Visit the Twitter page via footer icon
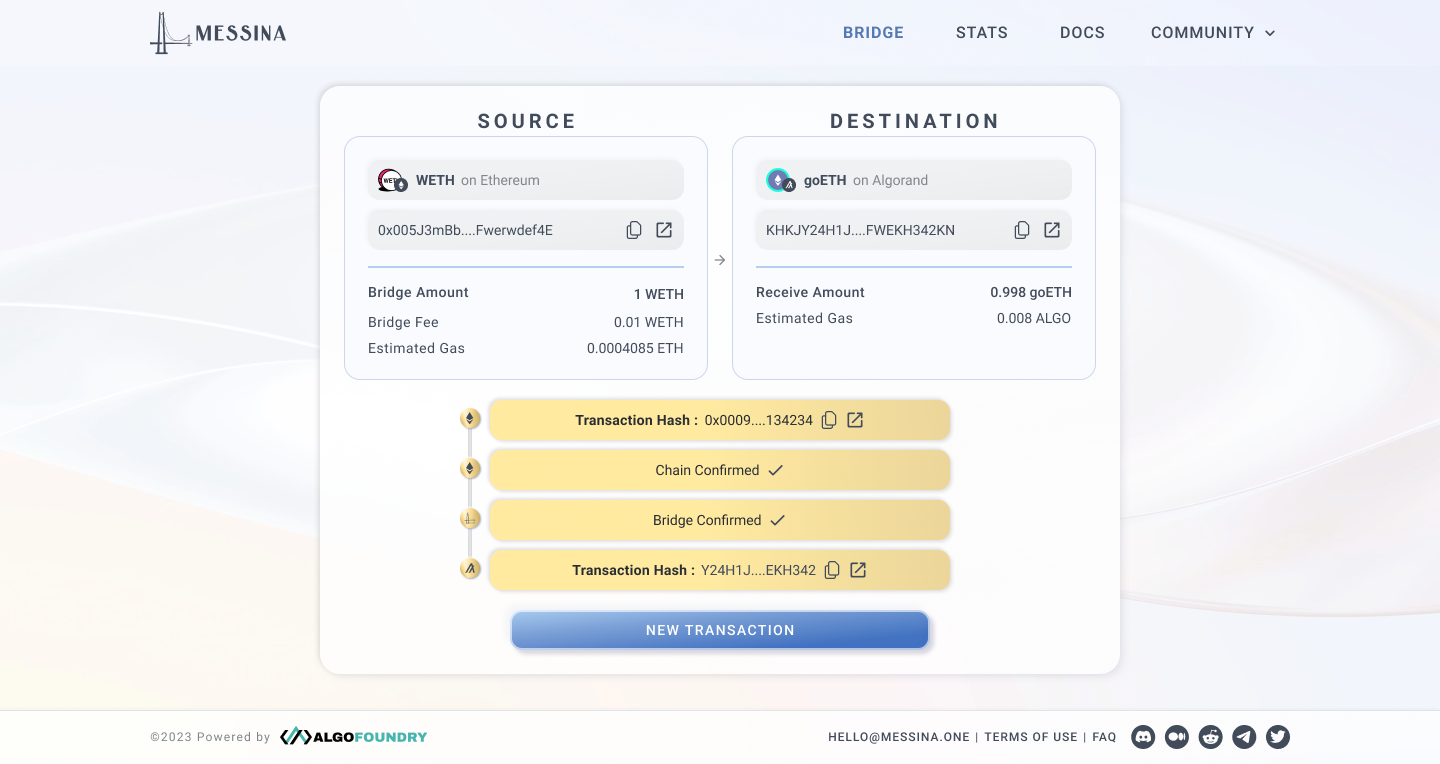The image size is (1440, 764). click(x=1278, y=737)
